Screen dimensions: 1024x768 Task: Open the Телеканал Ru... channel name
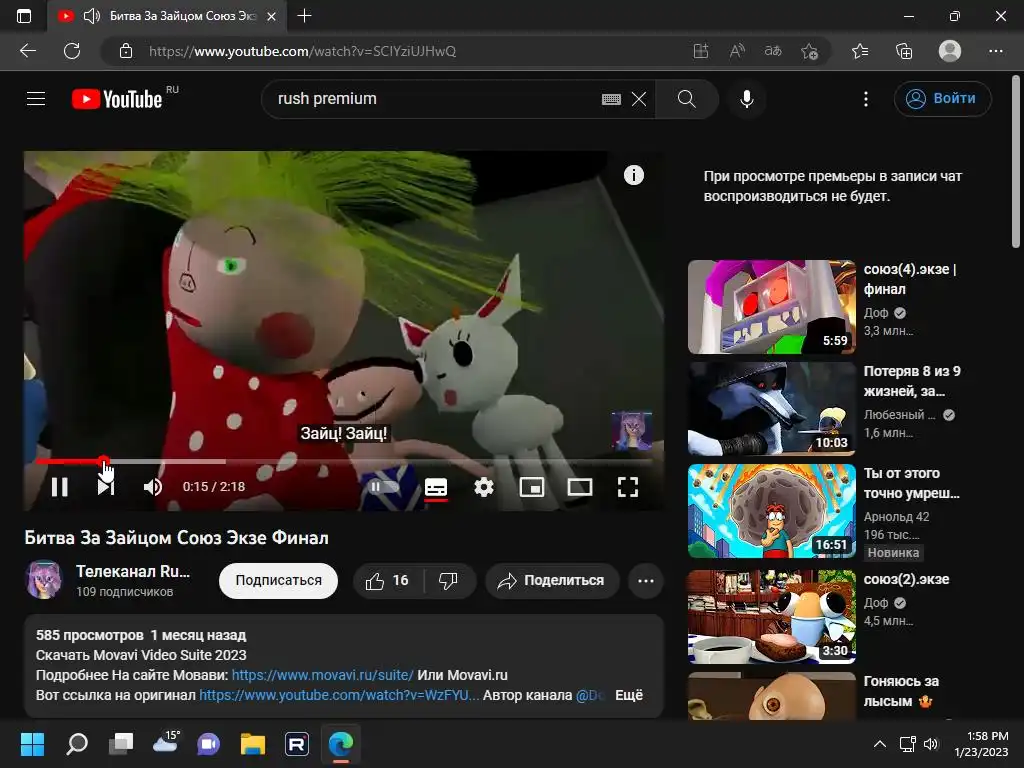(x=133, y=571)
